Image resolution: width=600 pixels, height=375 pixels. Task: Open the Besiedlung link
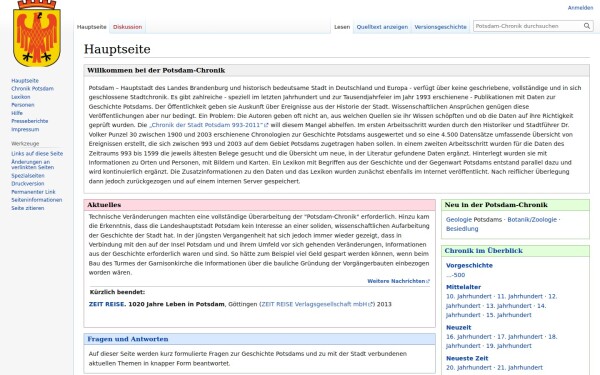tap(462, 229)
